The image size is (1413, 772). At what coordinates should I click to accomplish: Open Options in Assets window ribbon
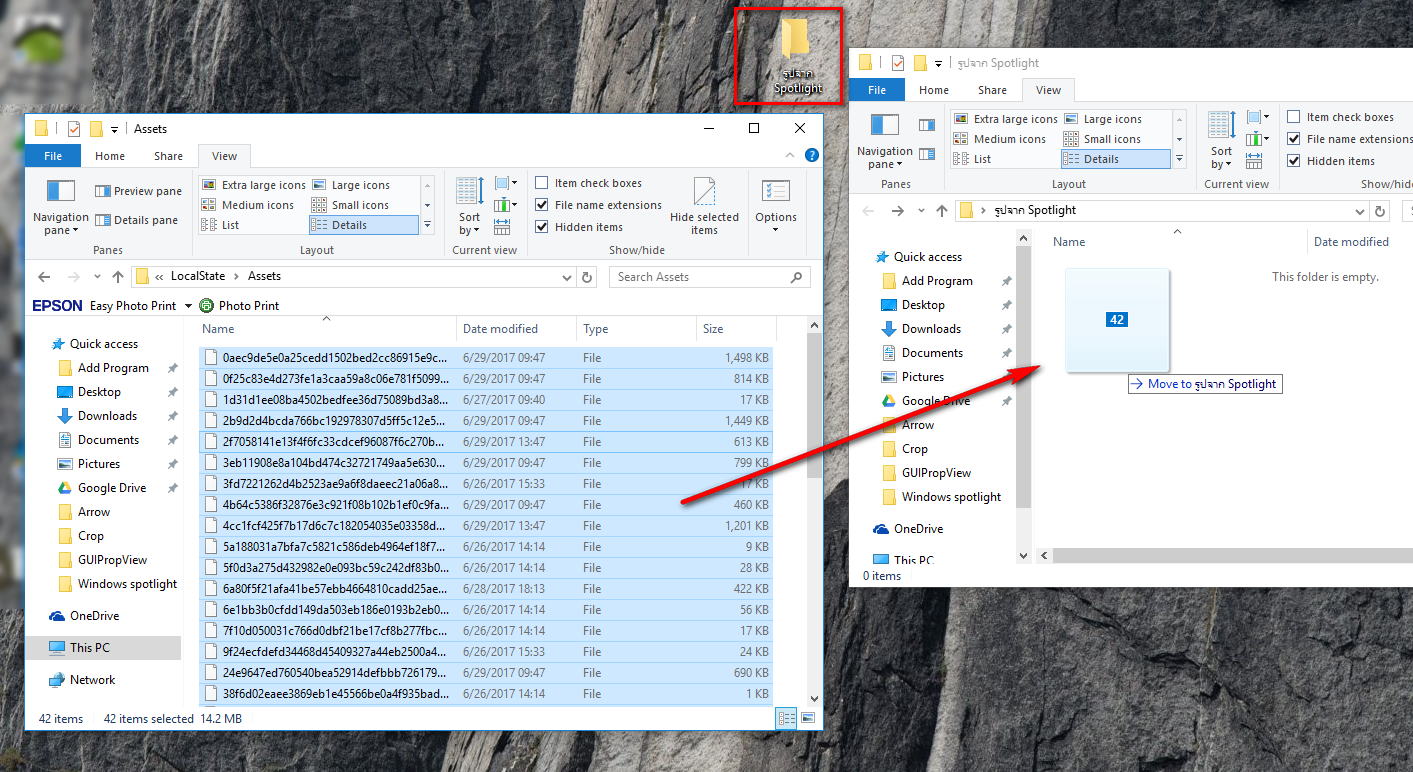pyautogui.click(x=776, y=207)
